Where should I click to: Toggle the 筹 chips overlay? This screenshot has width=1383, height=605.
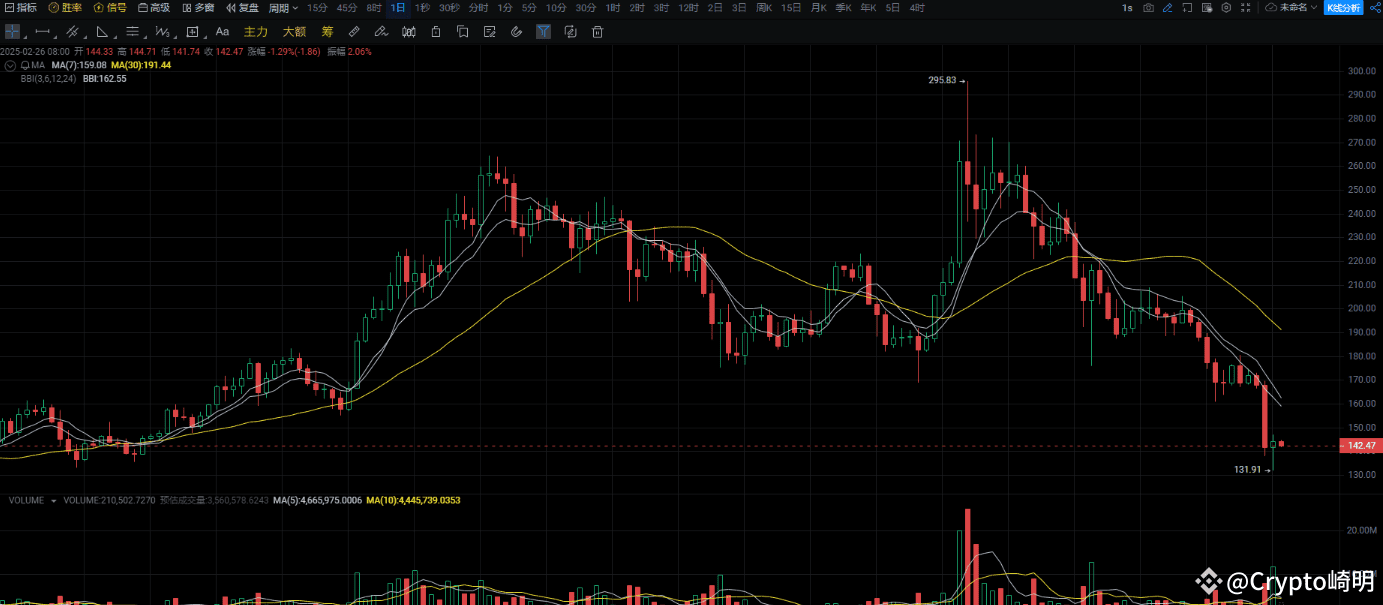(327, 31)
